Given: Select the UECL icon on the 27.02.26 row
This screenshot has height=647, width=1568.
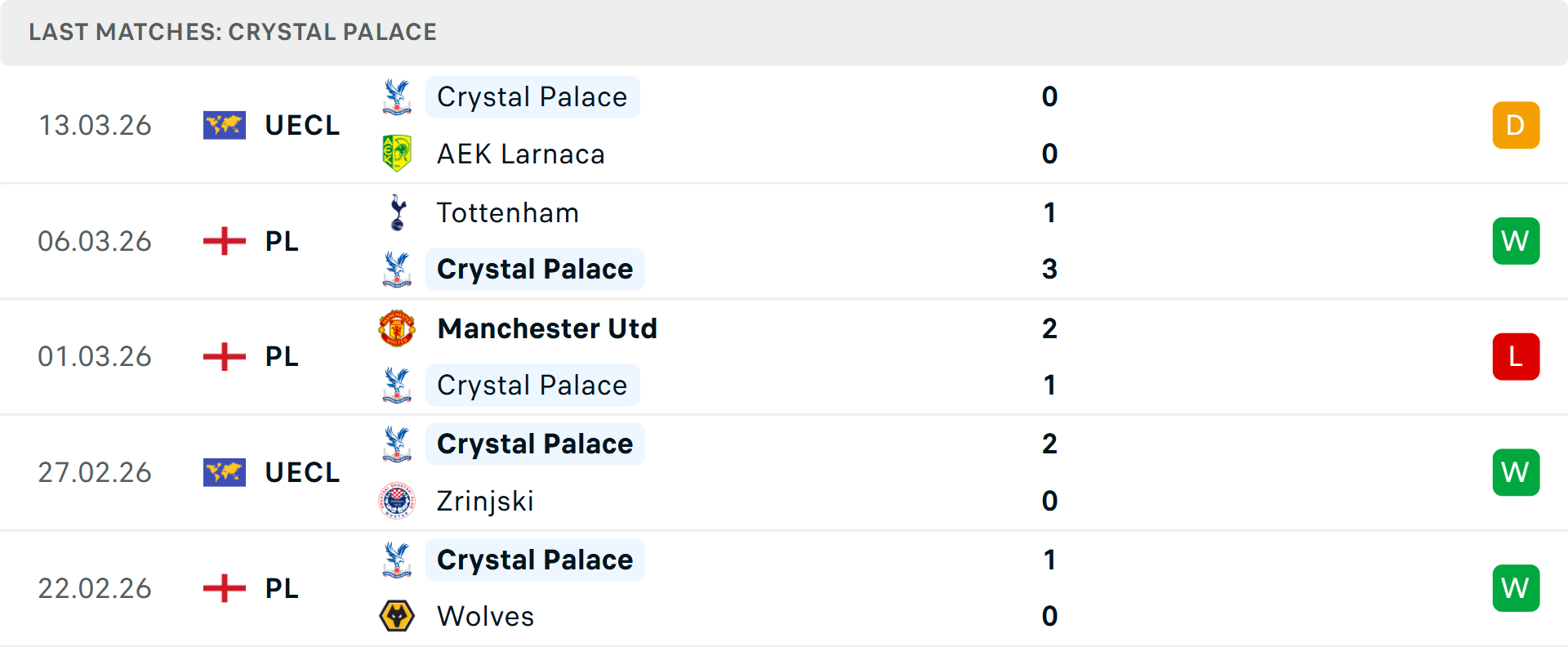Looking at the screenshot, I should [x=224, y=472].
